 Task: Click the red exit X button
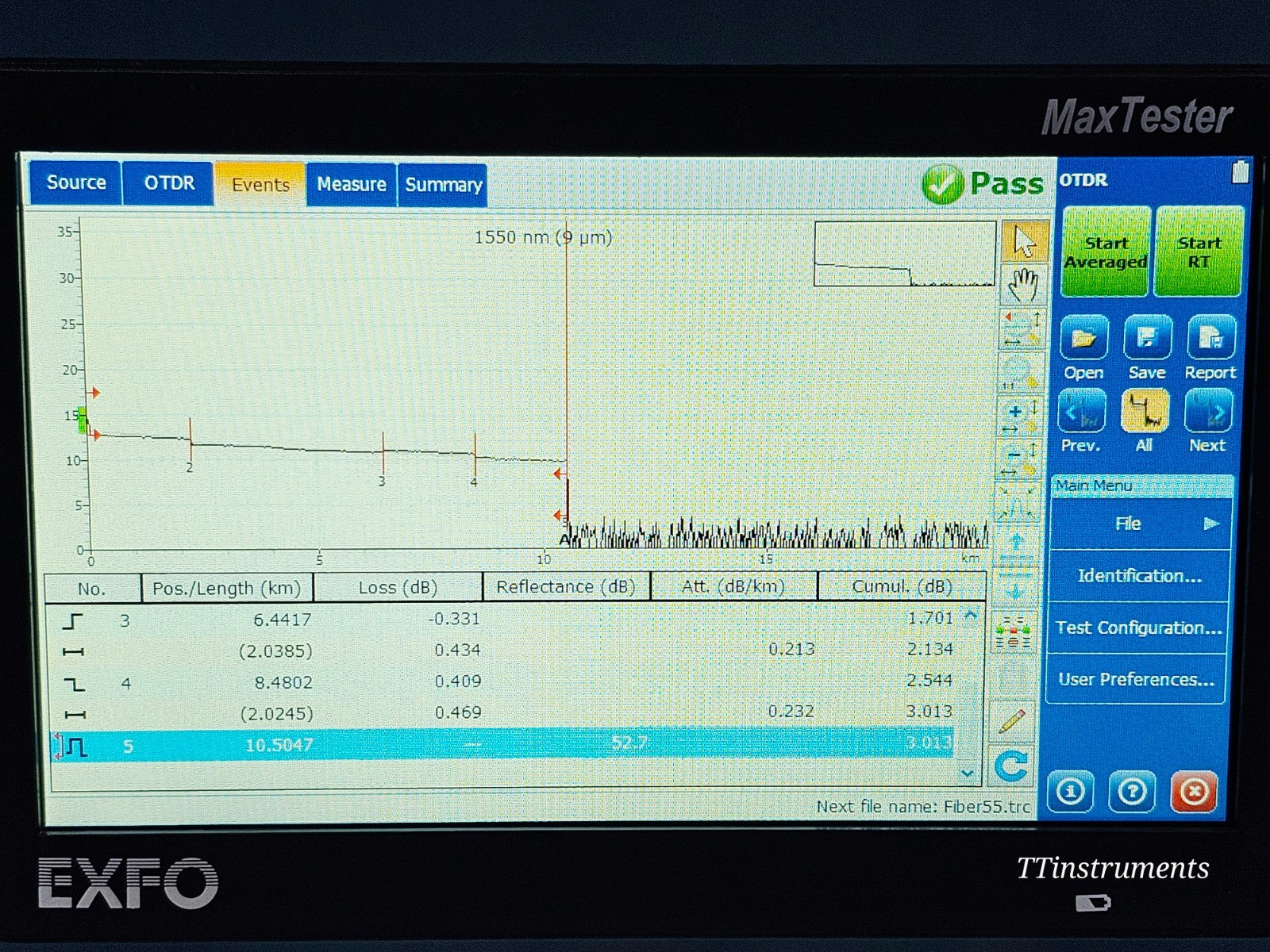tap(1194, 791)
